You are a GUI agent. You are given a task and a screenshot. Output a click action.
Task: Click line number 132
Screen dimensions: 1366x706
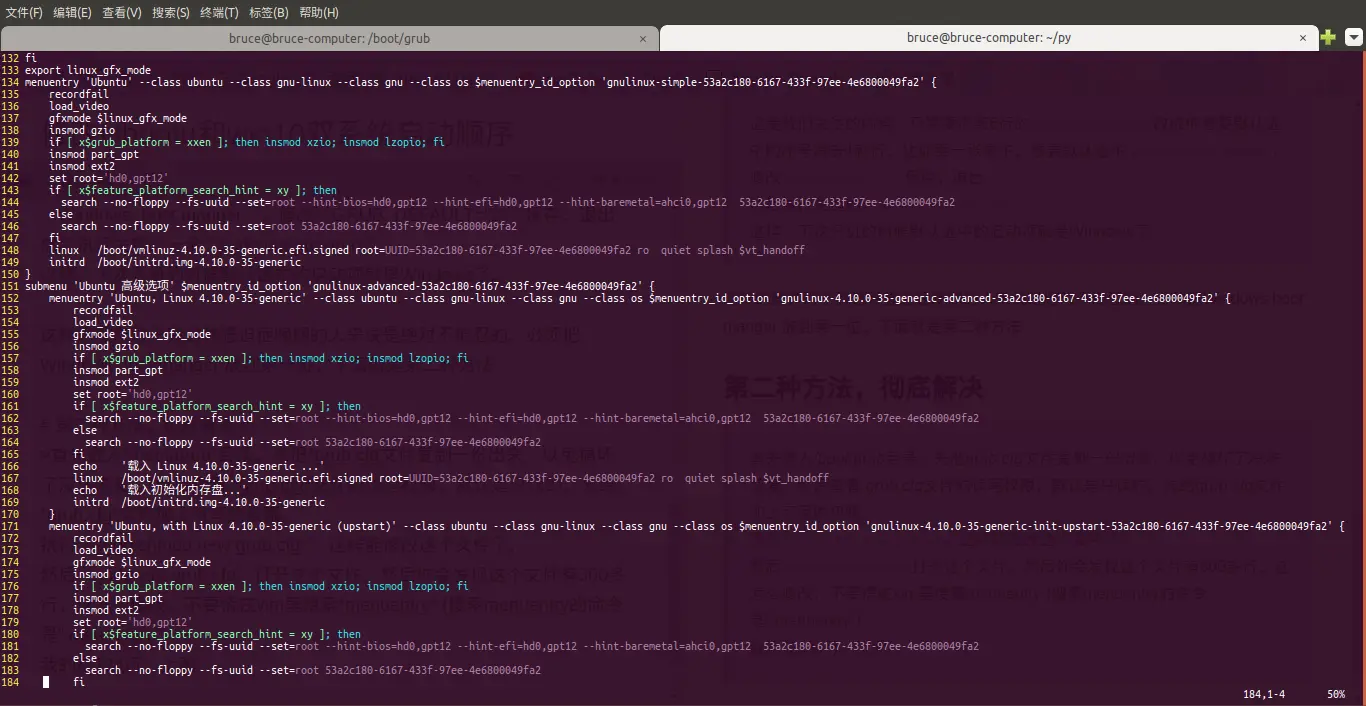(x=10, y=58)
